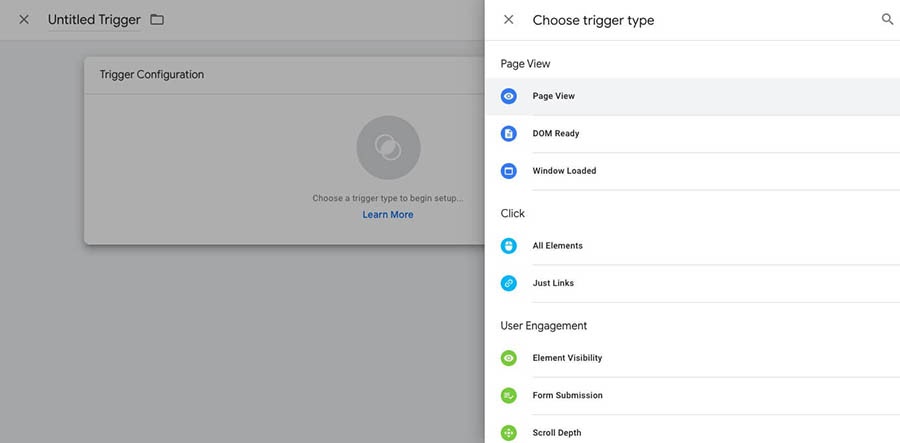
Task: Click the Just Links chain icon
Action: point(509,283)
